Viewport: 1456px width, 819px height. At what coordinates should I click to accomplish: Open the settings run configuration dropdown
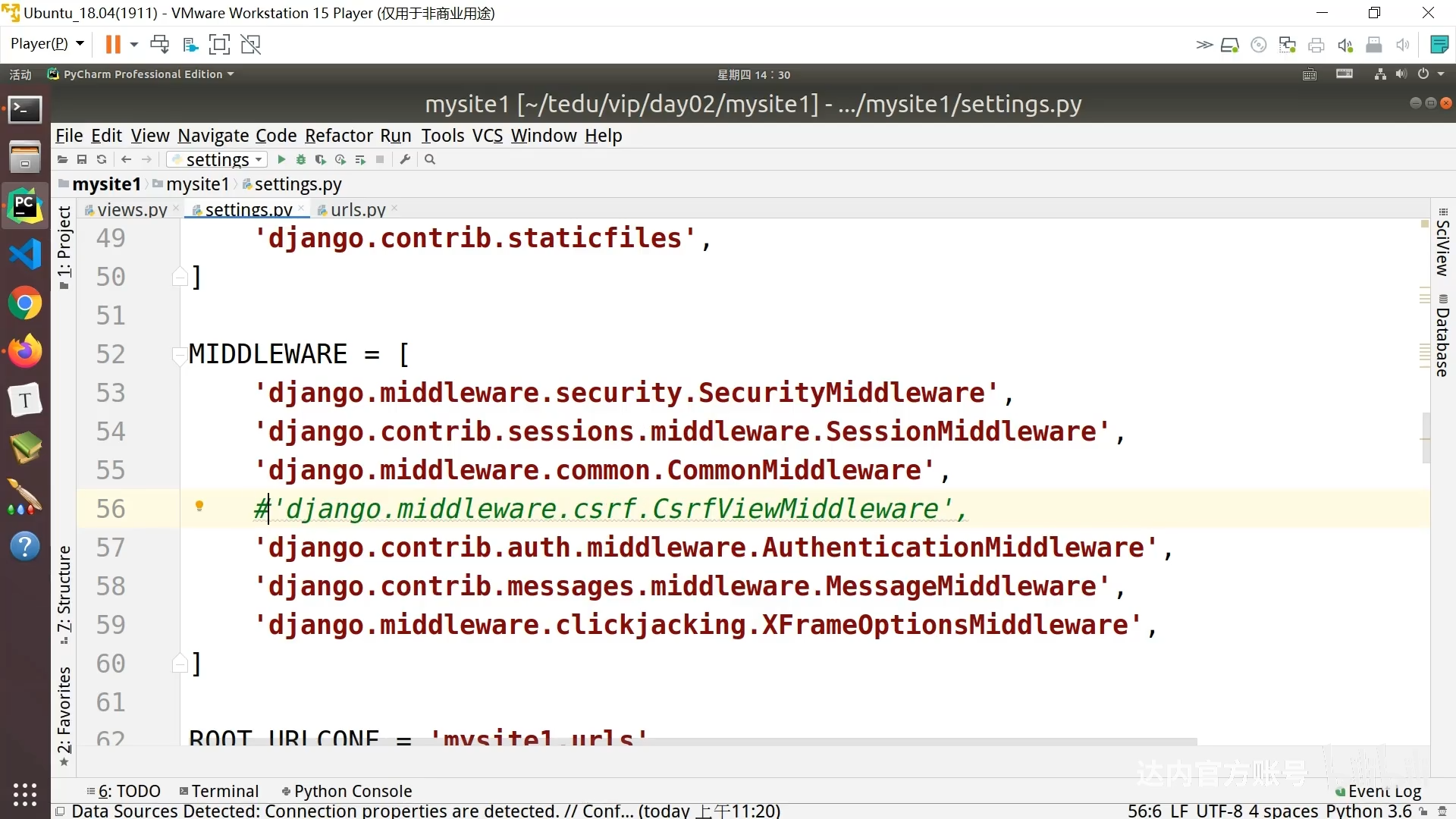pyautogui.click(x=218, y=159)
